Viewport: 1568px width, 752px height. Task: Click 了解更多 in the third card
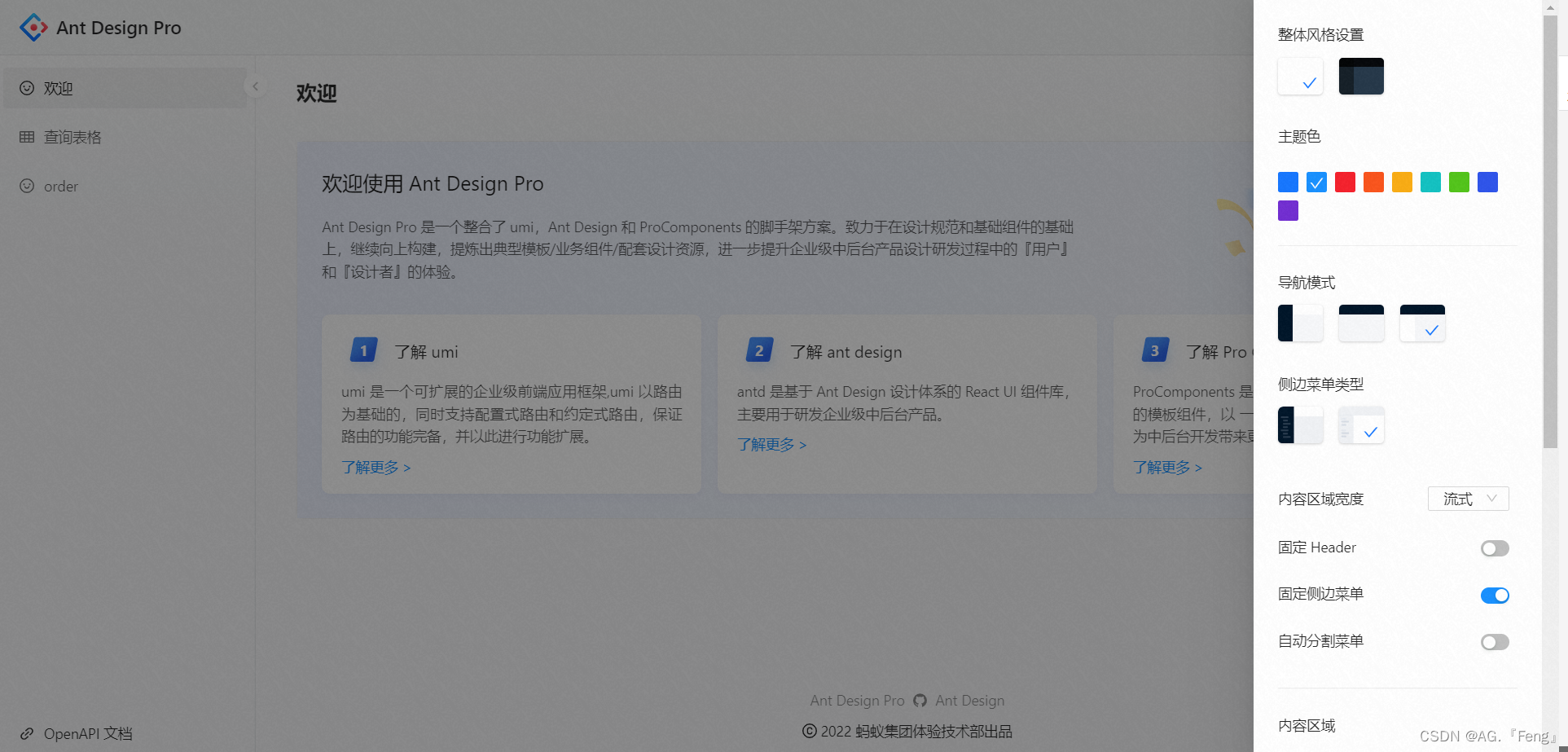[1167, 467]
